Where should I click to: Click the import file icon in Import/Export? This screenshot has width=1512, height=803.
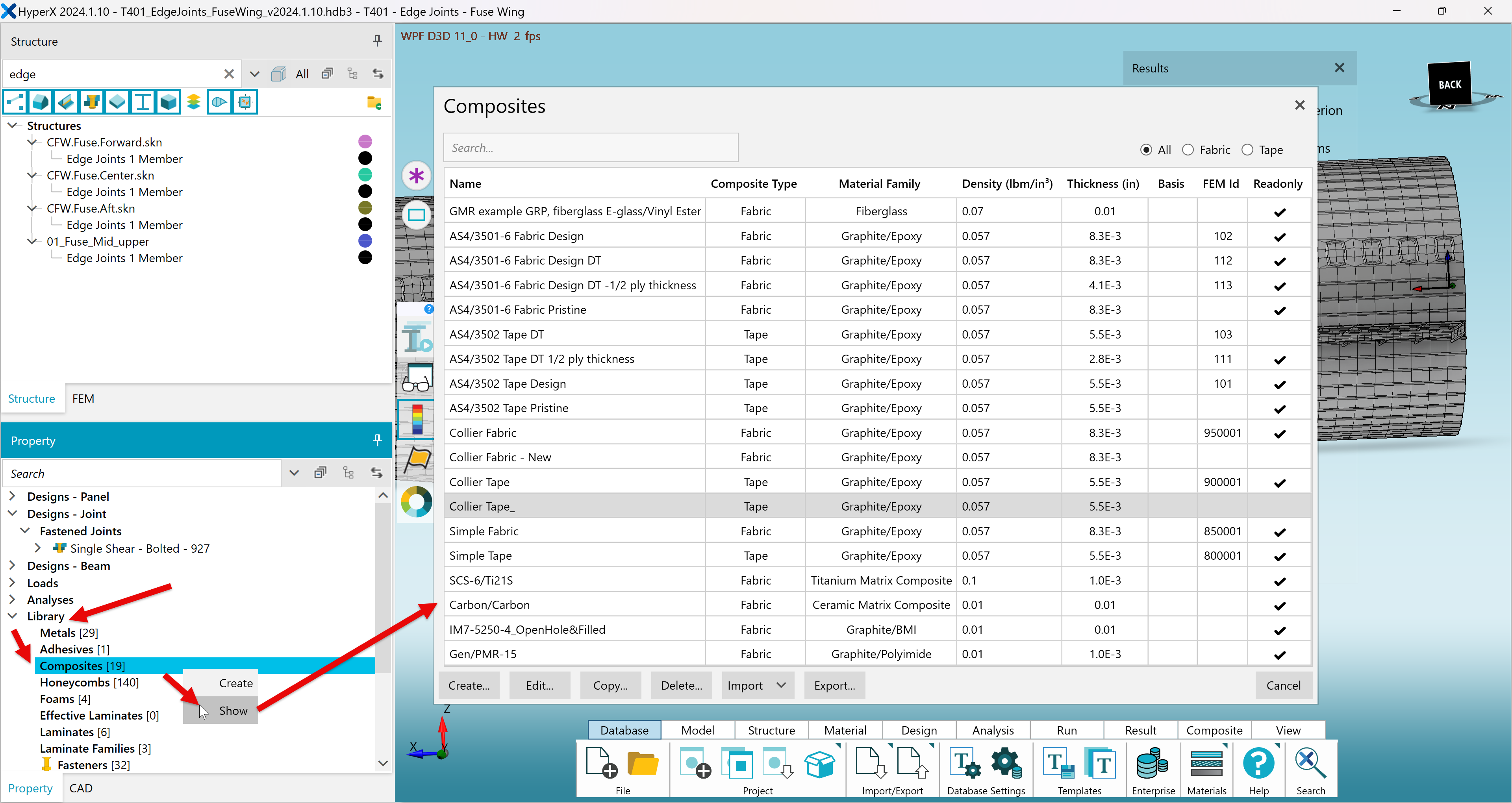tap(871, 763)
